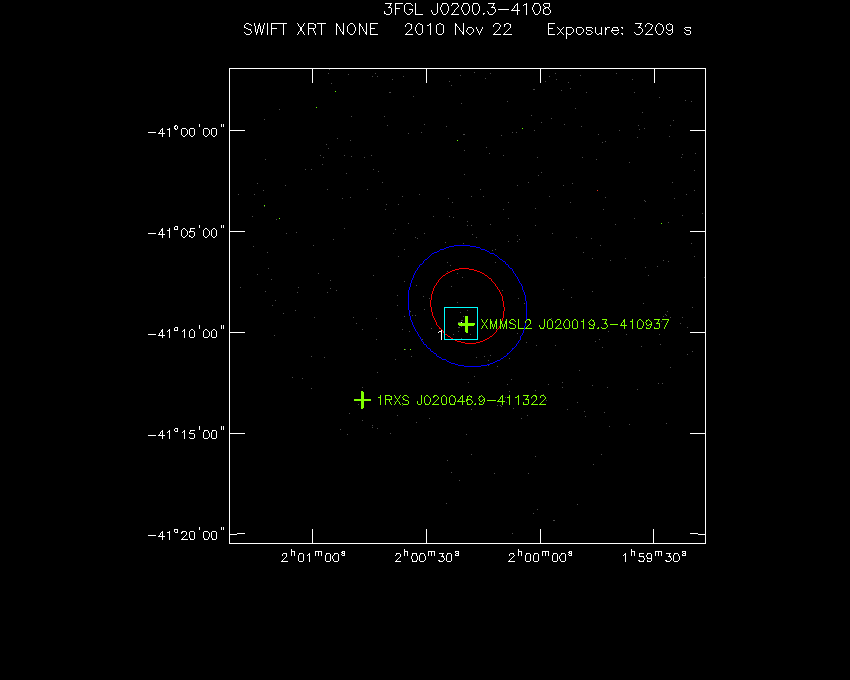The image size is (850, 680).
Task: Click the XMMSL2 J020019.3-410937 source label
Action: (575, 324)
